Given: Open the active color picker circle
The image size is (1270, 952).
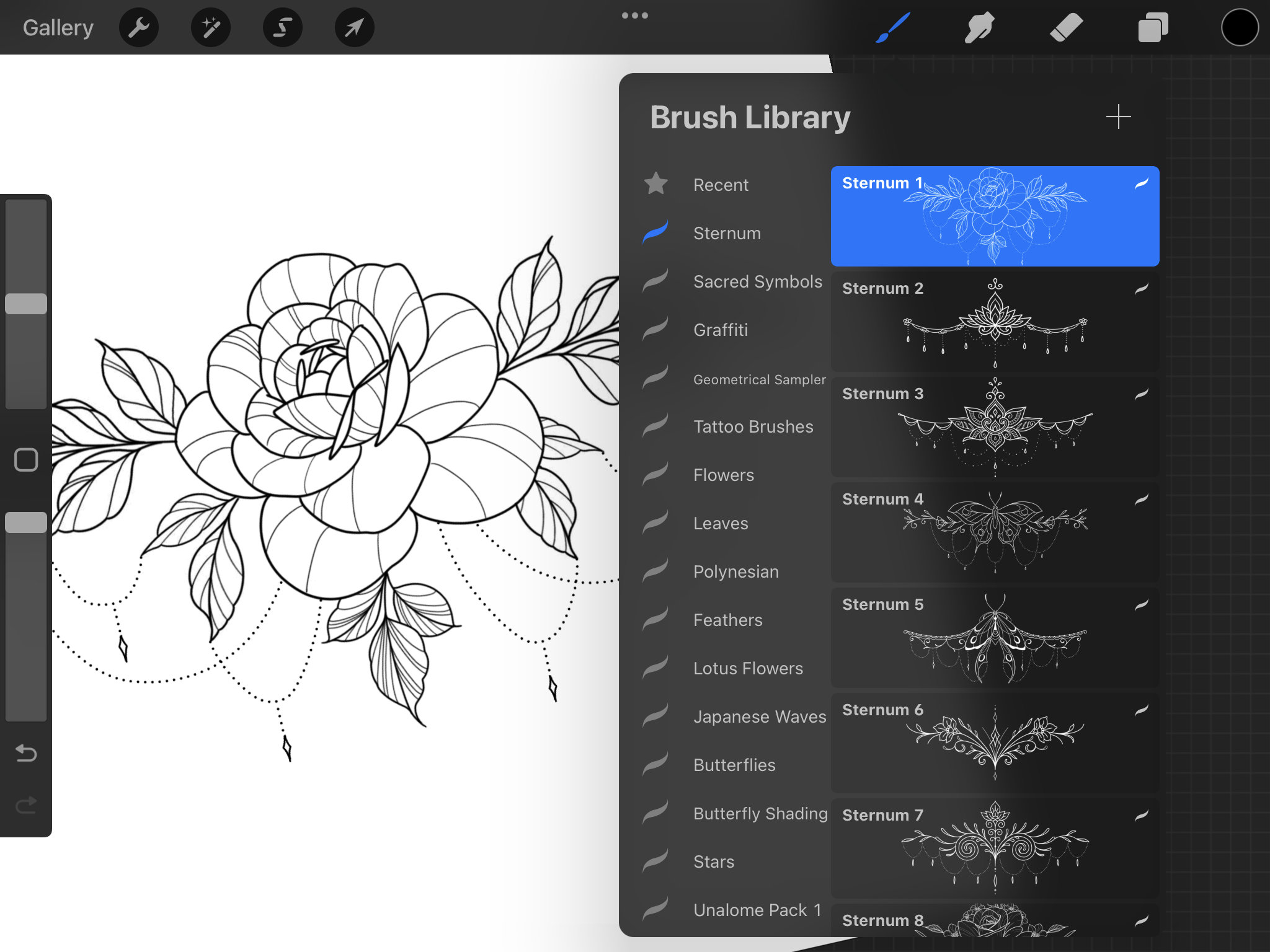Looking at the screenshot, I should 1240,27.
